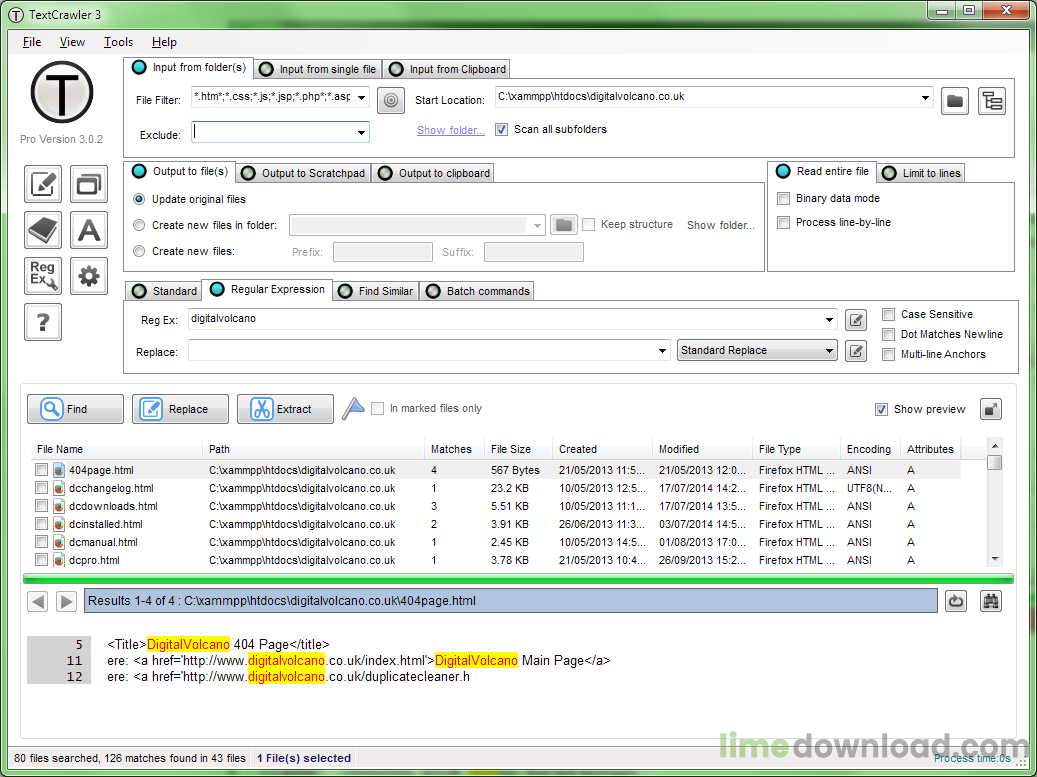
Task: Click the expand preview pane icon
Action: coord(991,409)
